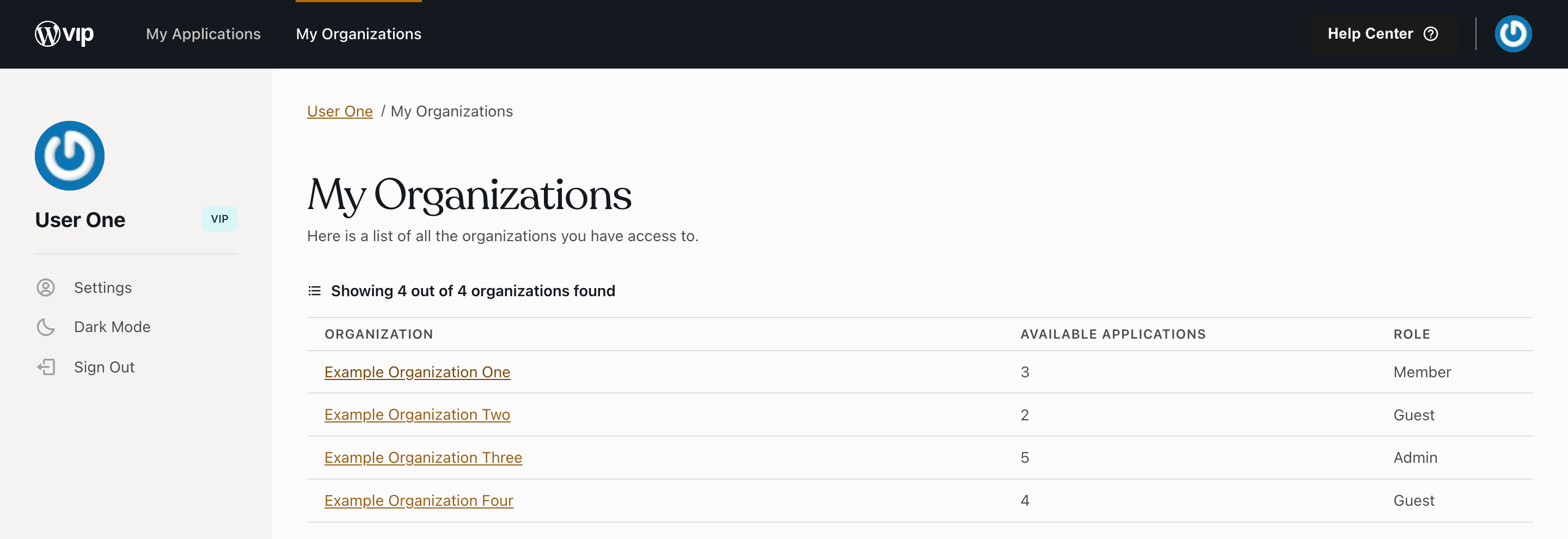The image size is (1568, 539).
Task: Toggle Dark Mode from the sidebar
Action: click(112, 326)
